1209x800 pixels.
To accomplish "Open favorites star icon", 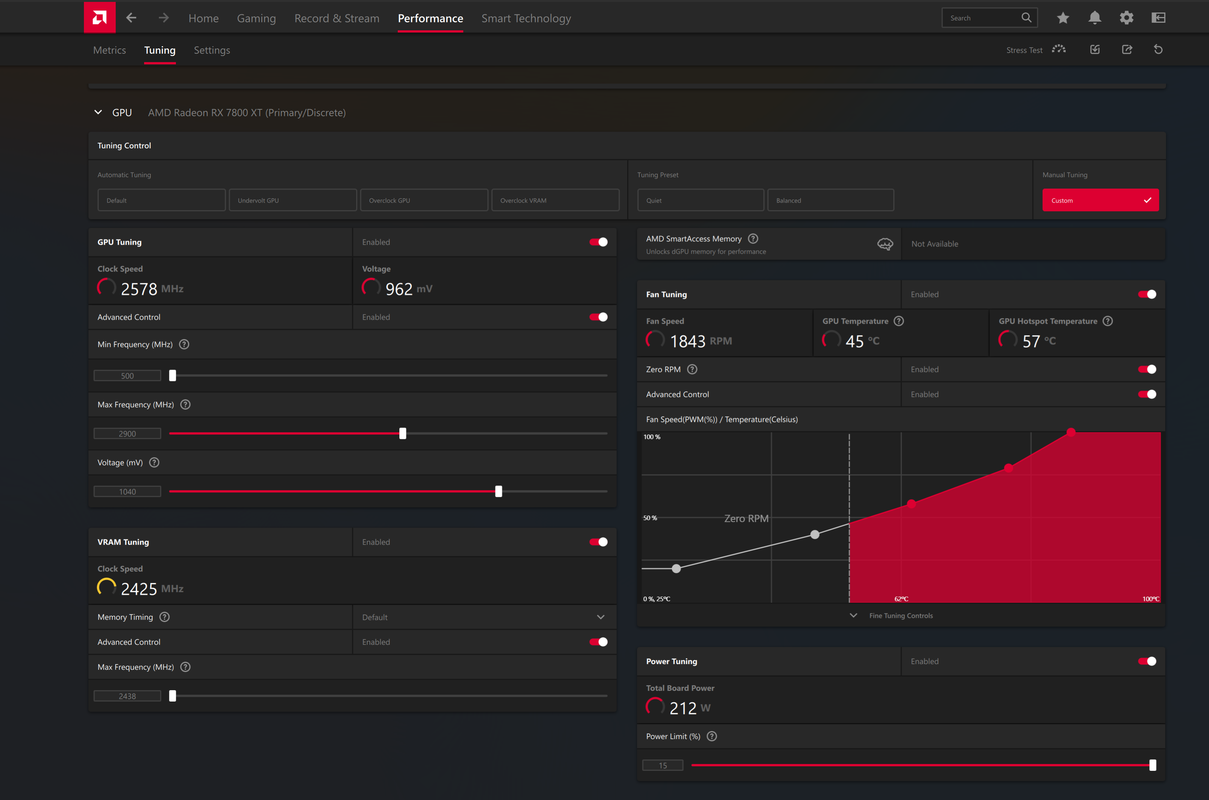I will pos(1063,18).
